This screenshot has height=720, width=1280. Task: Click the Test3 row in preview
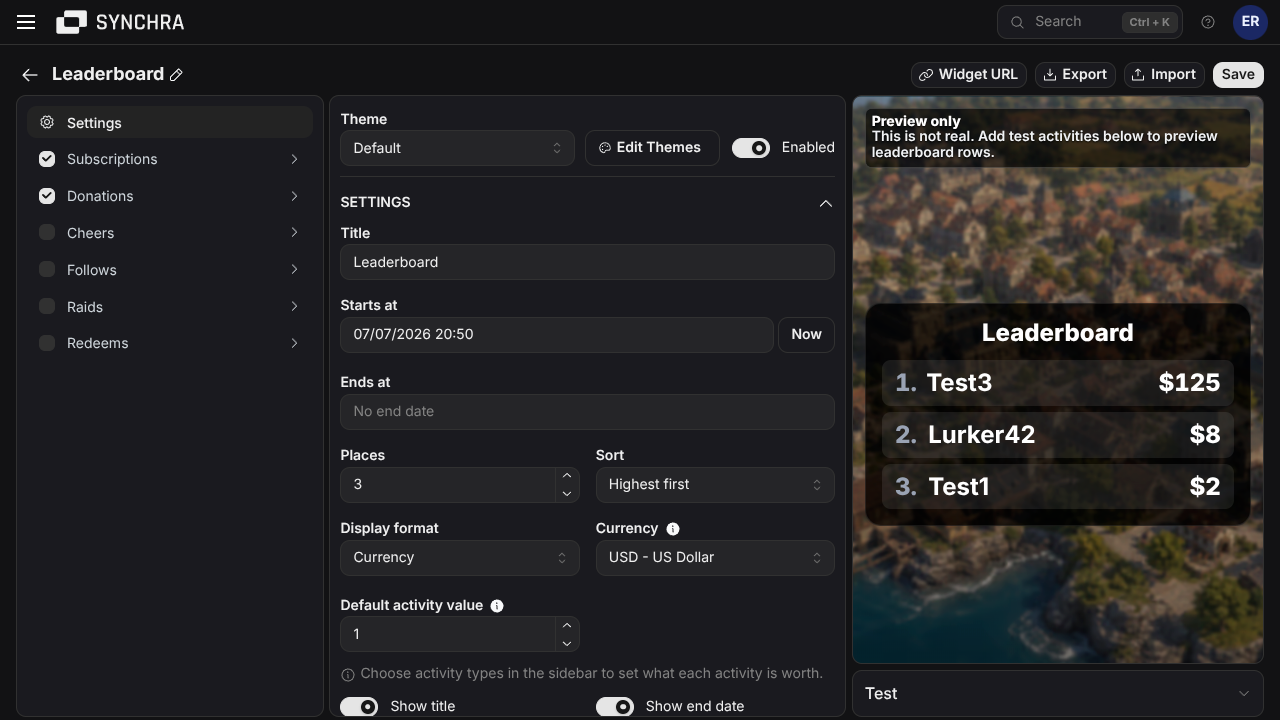[1058, 383]
